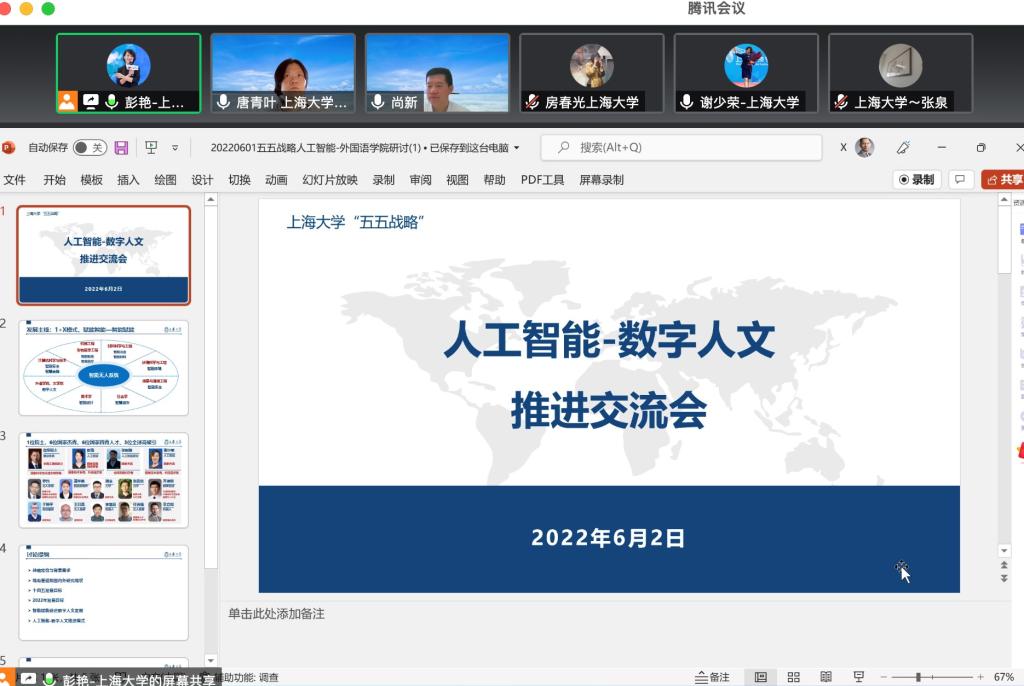
Task: Click the 共享 share button
Action: pos(1005,180)
